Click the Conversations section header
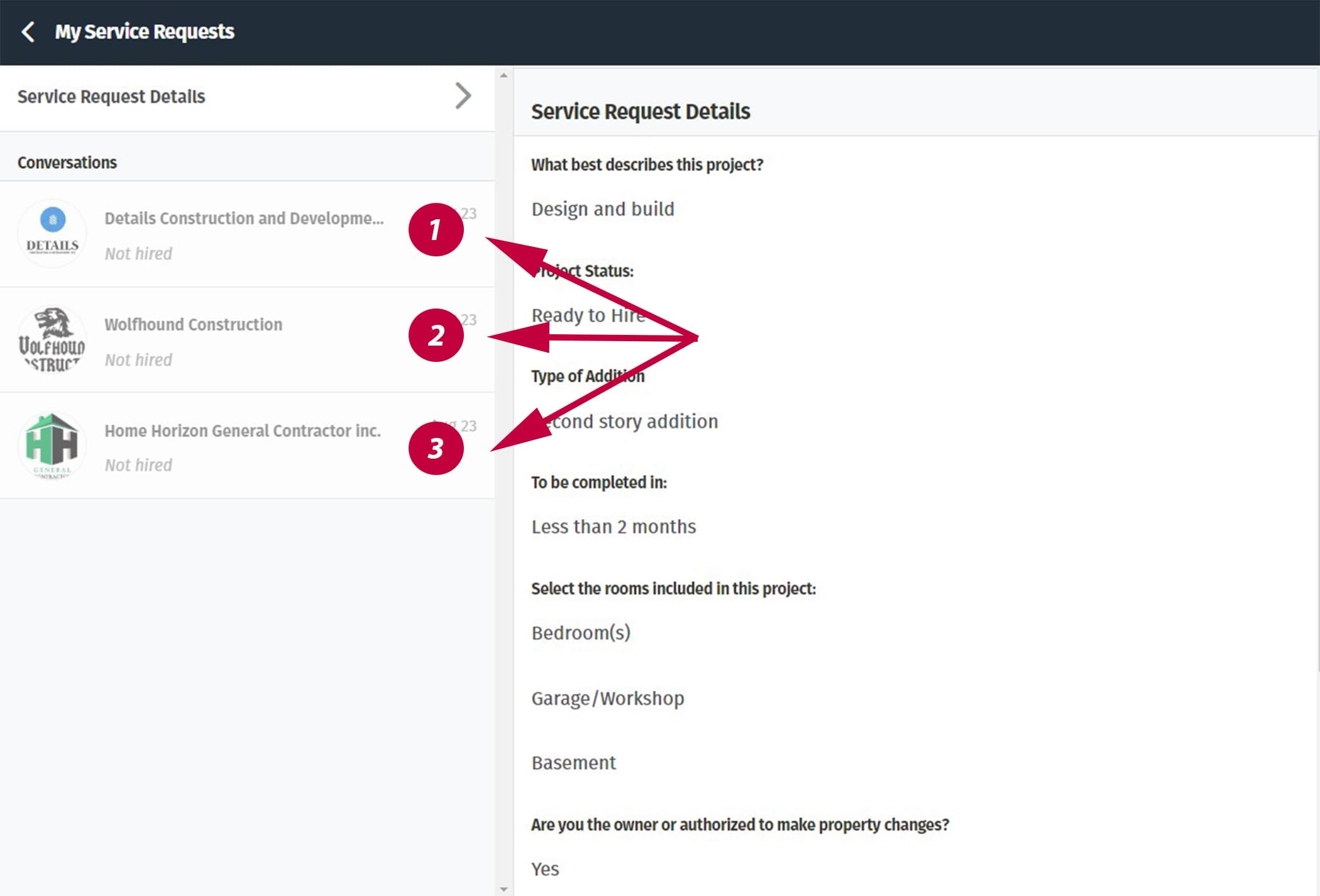1320x896 pixels. tap(67, 163)
